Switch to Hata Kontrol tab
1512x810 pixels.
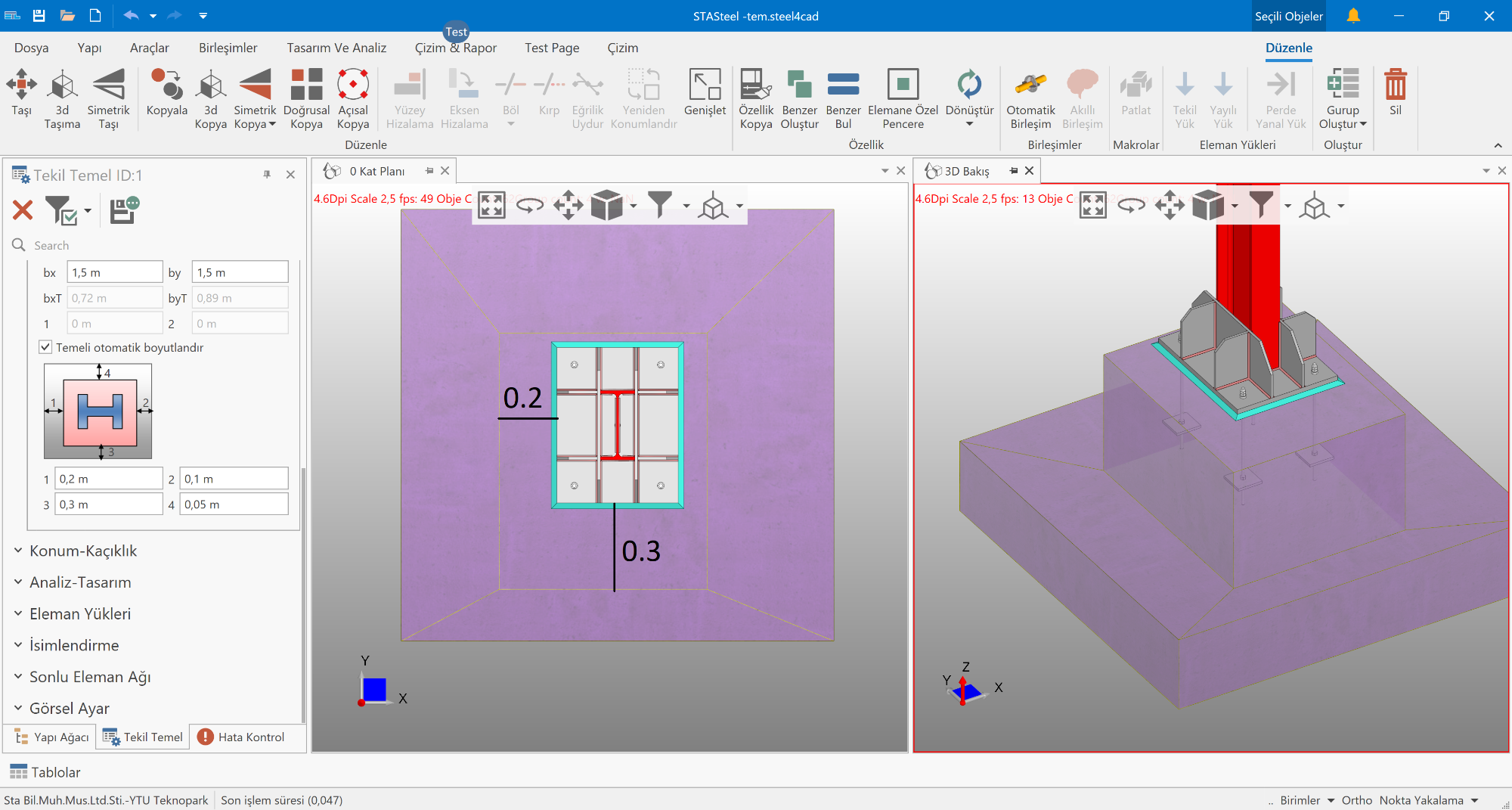coord(241,737)
